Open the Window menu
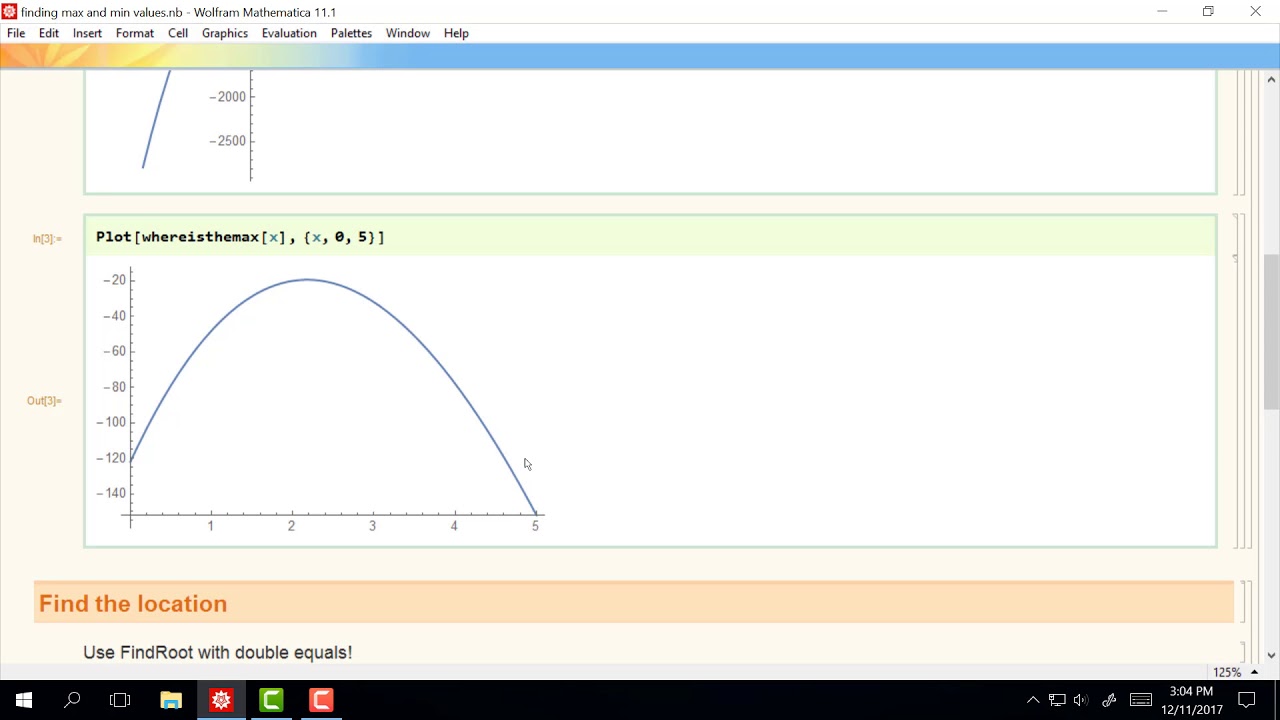The width and height of the screenshot is (1280, 720). 408,33
